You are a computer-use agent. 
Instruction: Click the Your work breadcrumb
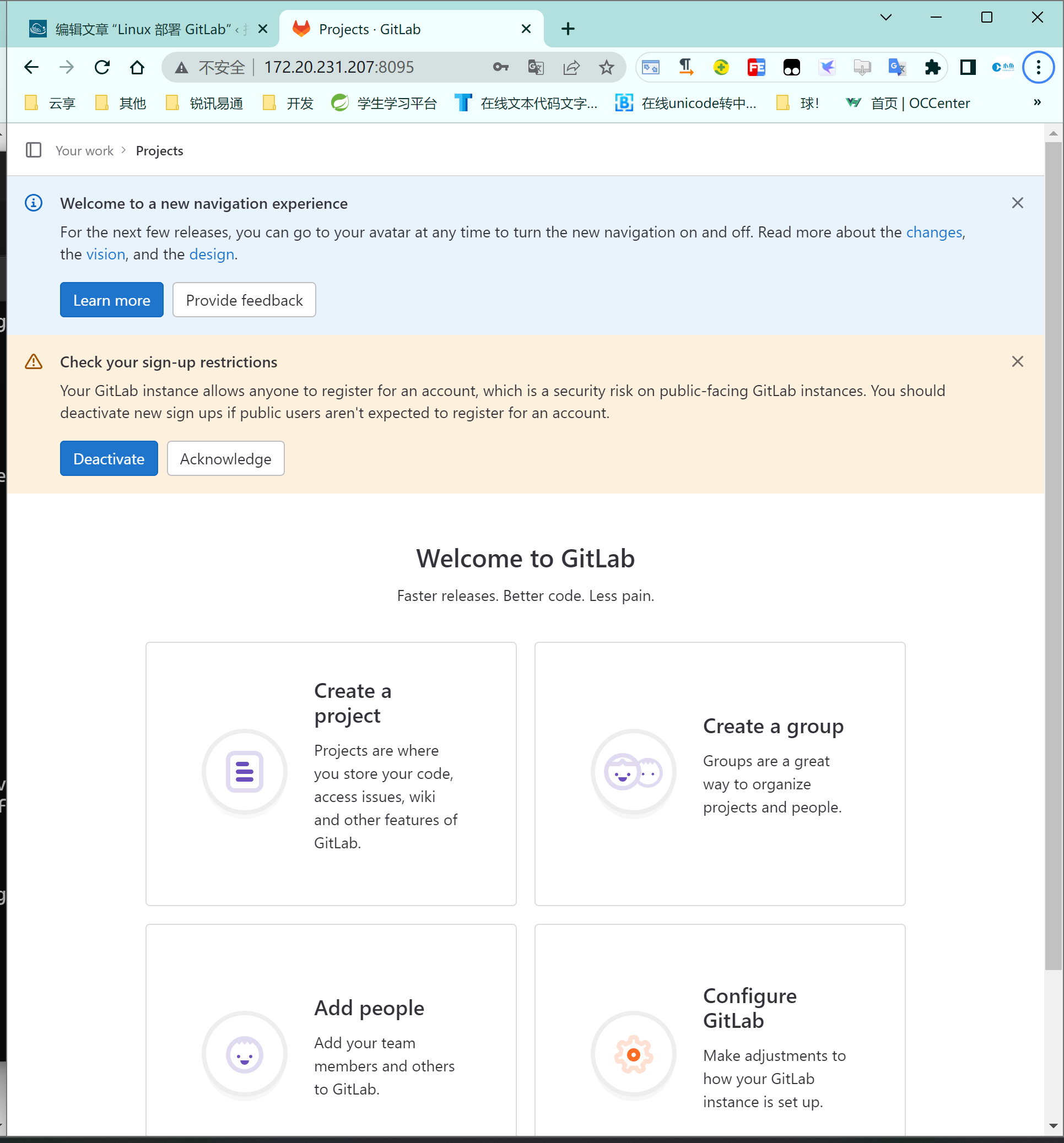coord(84,150)
